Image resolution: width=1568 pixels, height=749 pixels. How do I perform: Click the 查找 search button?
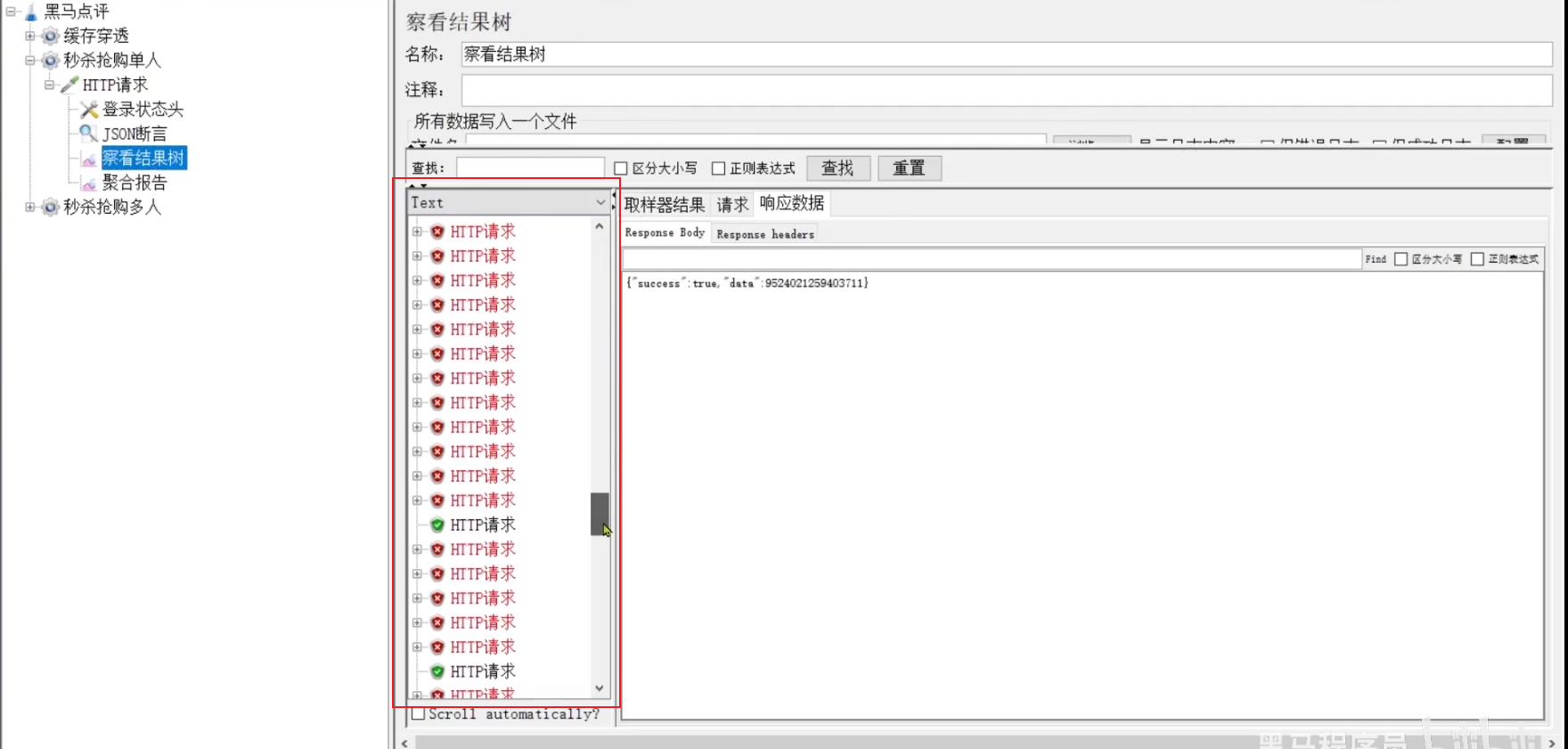click(x=838, y=168)
